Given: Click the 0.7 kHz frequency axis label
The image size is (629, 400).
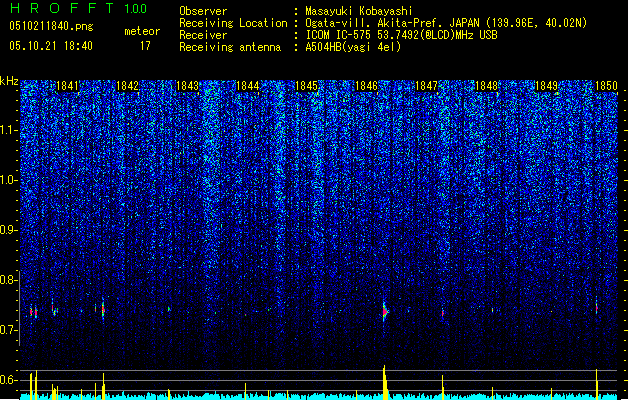Looking at the screenshot, I should [8, 330].
